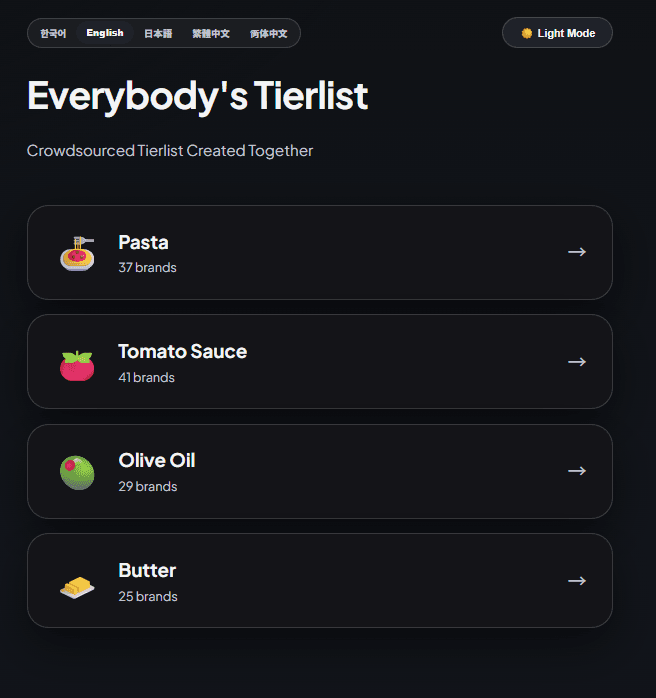
Task: Select the English language tab
Action: [105, 33]
